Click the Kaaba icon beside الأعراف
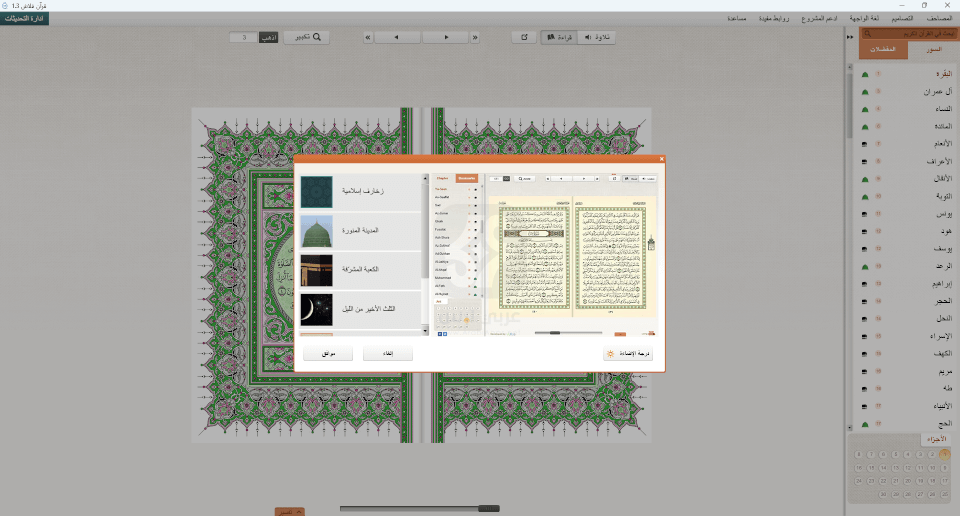This screenshot has width=960, height=516. coord(865,162)
